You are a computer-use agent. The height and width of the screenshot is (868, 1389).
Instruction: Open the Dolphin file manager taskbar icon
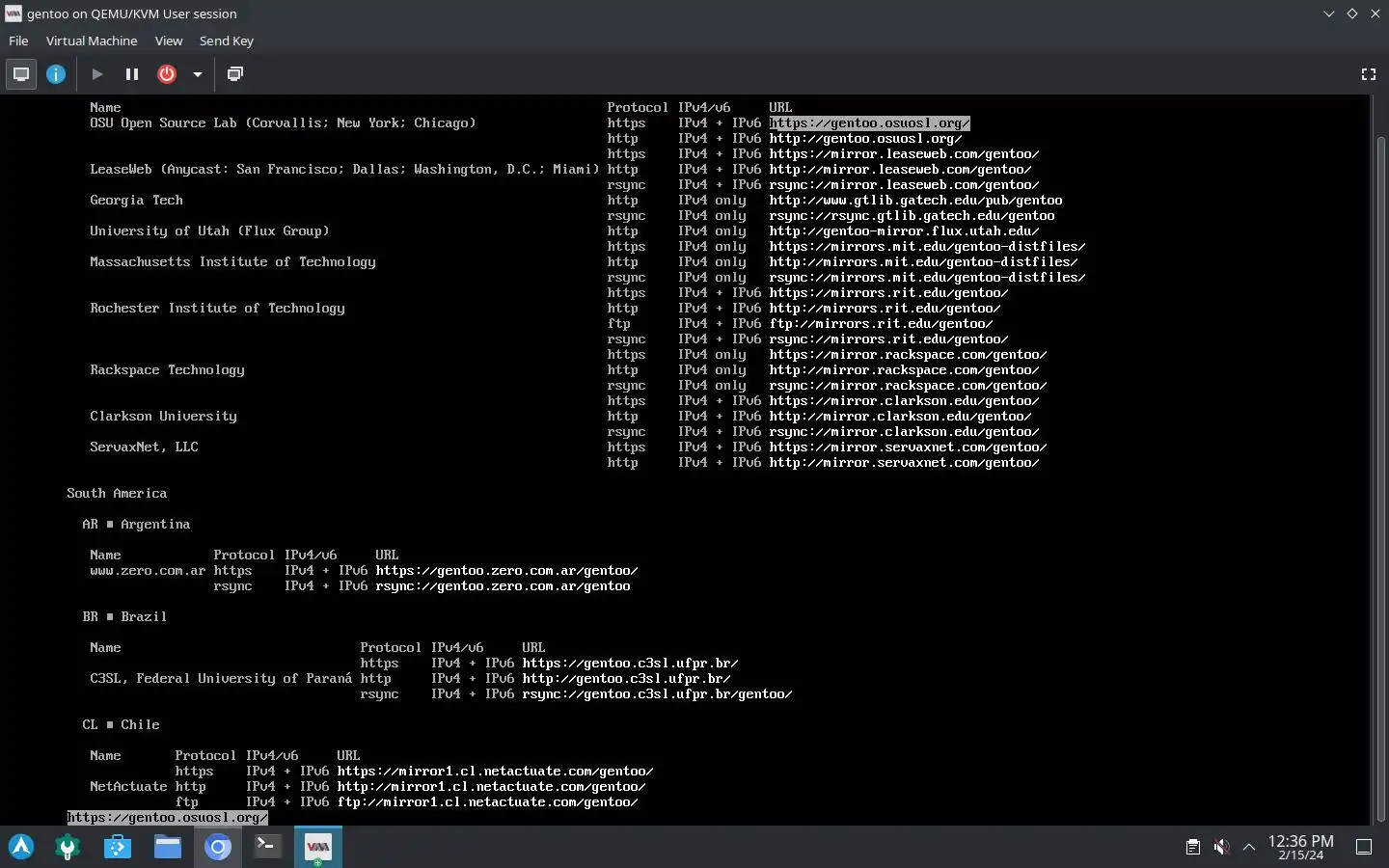tap(168, 848)
